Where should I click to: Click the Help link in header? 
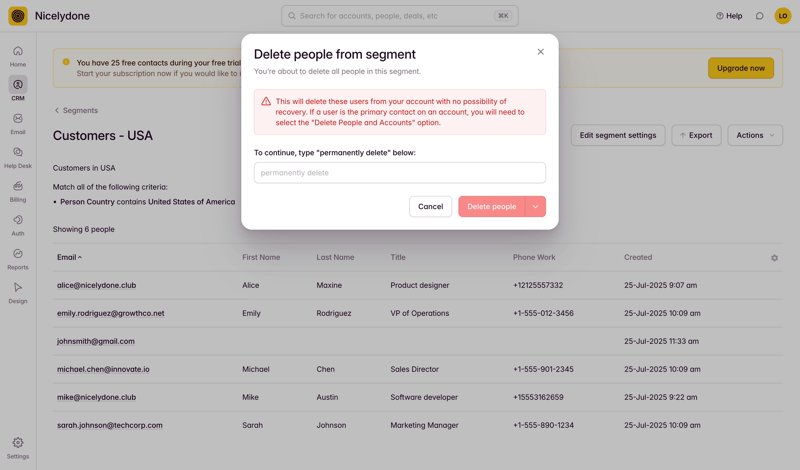point(729,16)
